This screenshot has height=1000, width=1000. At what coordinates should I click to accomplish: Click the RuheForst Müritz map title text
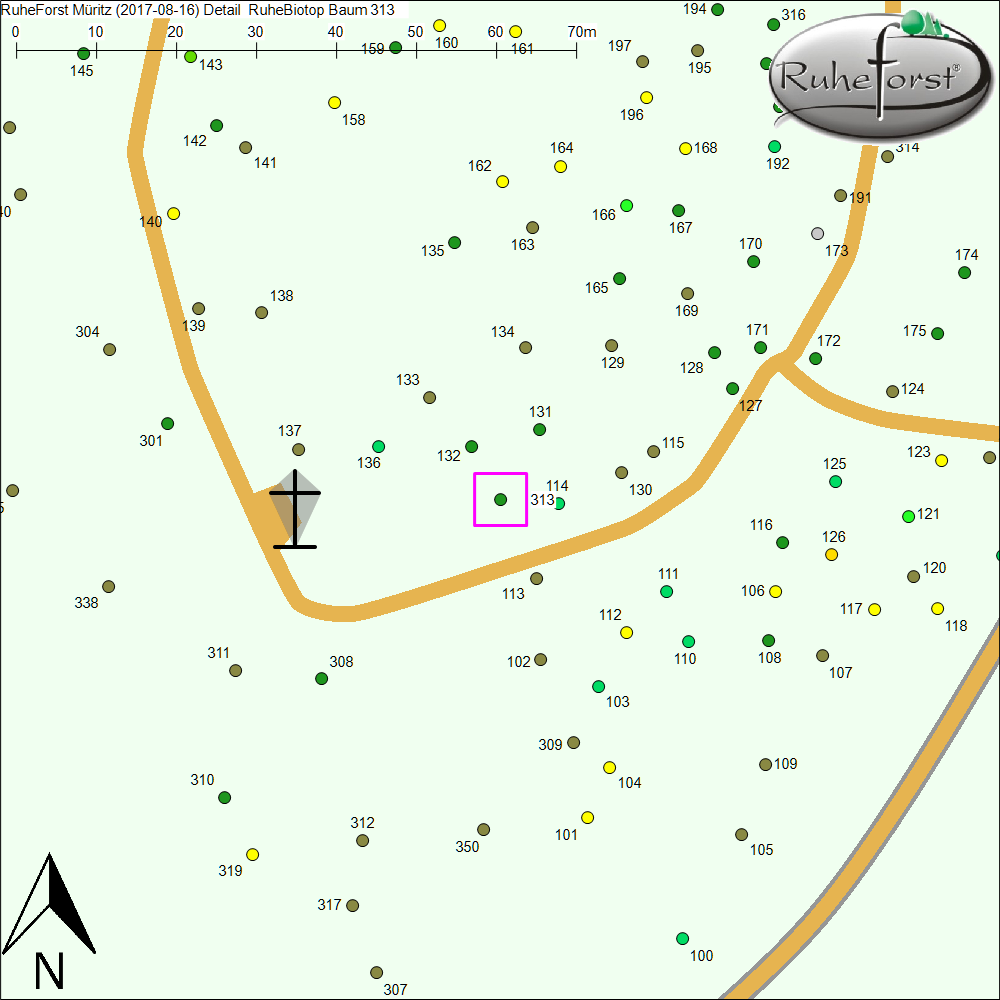(x=198, y=10)
